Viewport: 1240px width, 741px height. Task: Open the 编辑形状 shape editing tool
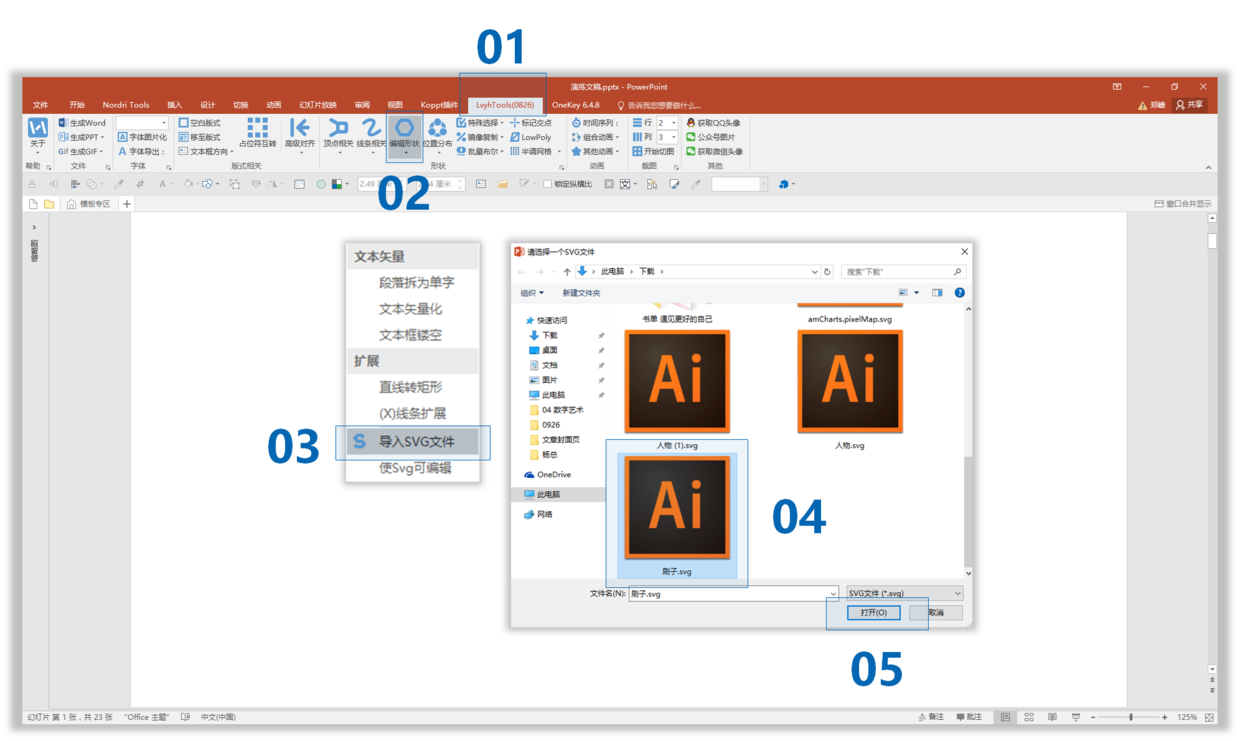click(404, 135)
